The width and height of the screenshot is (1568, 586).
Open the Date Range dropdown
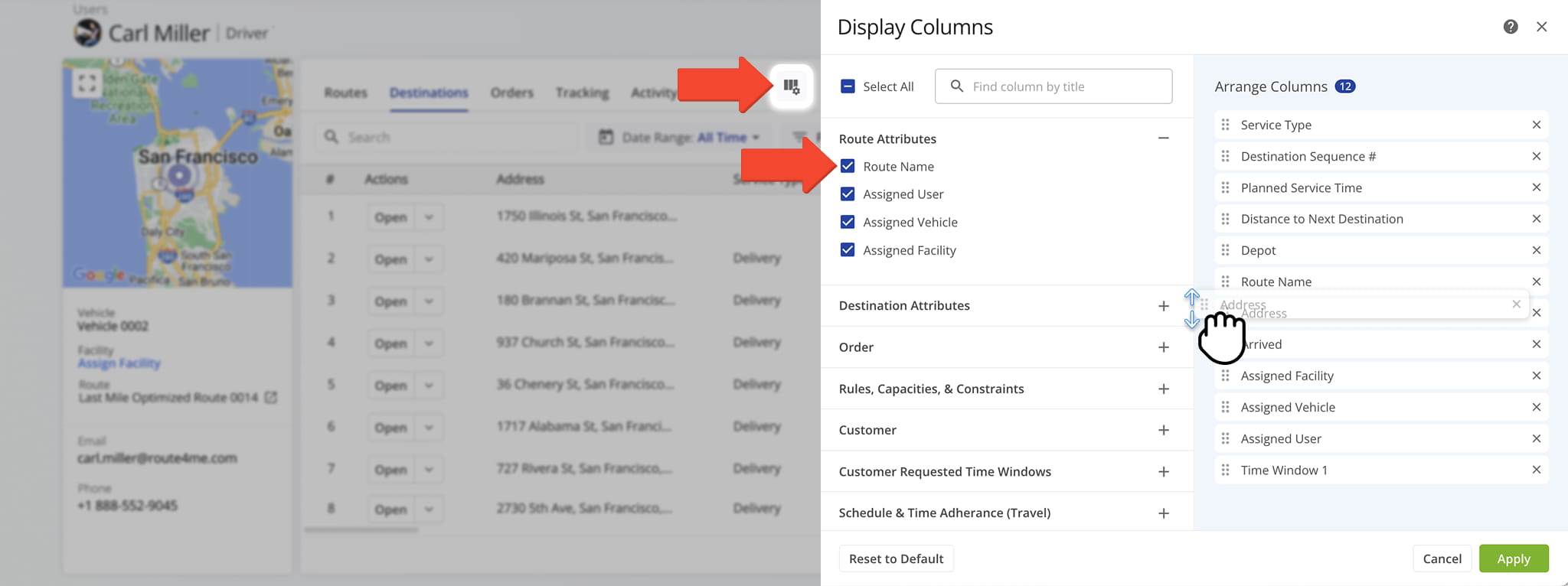(681, 138)
